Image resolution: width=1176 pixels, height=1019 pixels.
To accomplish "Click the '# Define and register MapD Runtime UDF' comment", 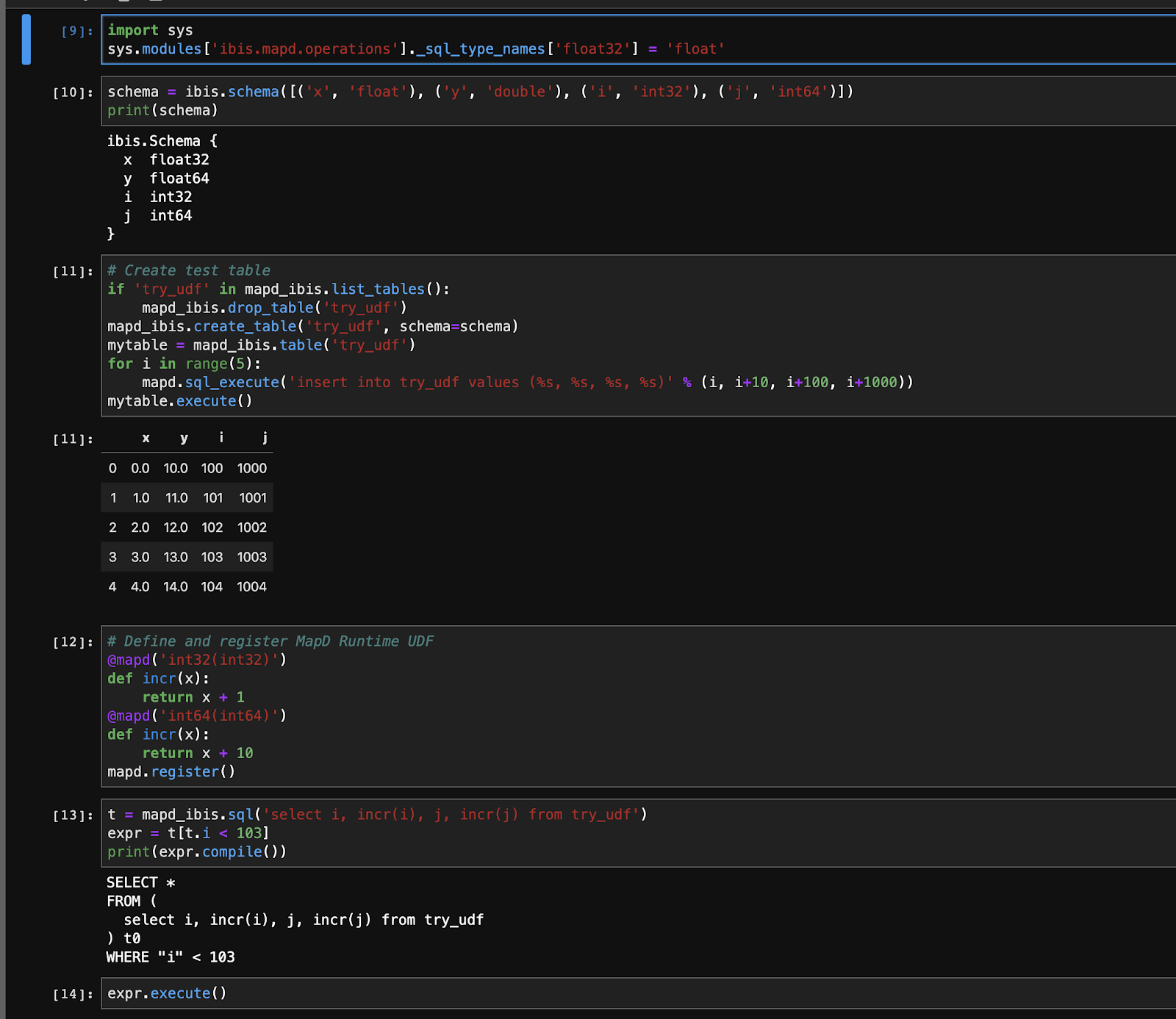I will 270,641.
